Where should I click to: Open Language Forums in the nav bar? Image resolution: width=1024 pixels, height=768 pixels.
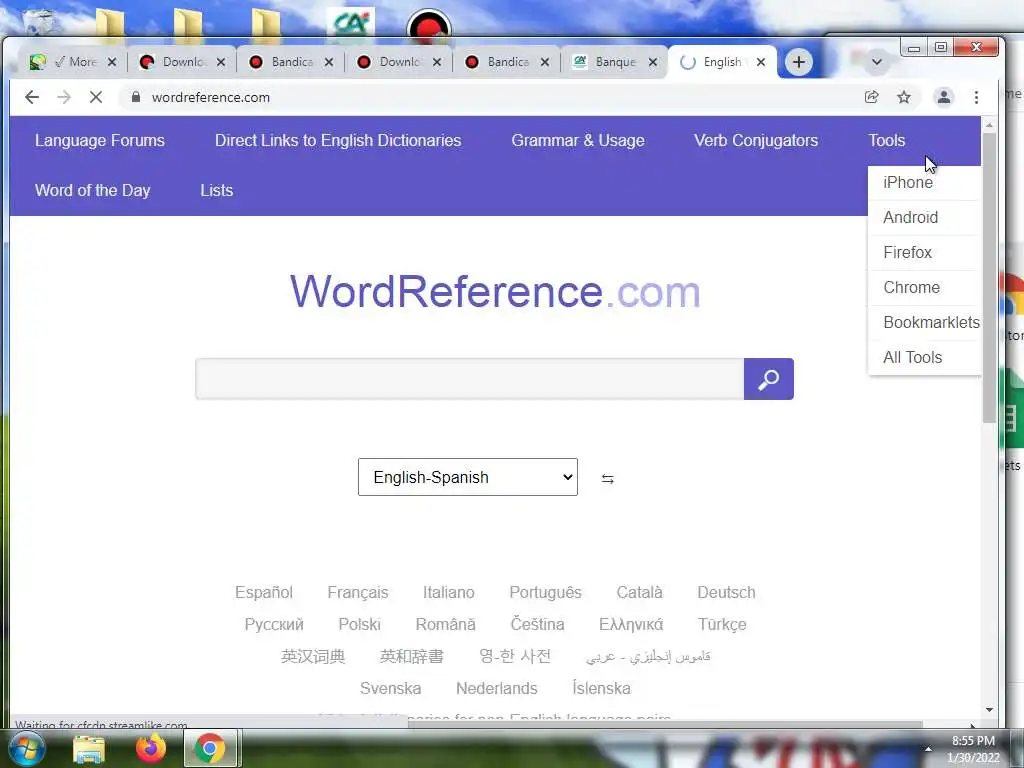coord(100,140)
